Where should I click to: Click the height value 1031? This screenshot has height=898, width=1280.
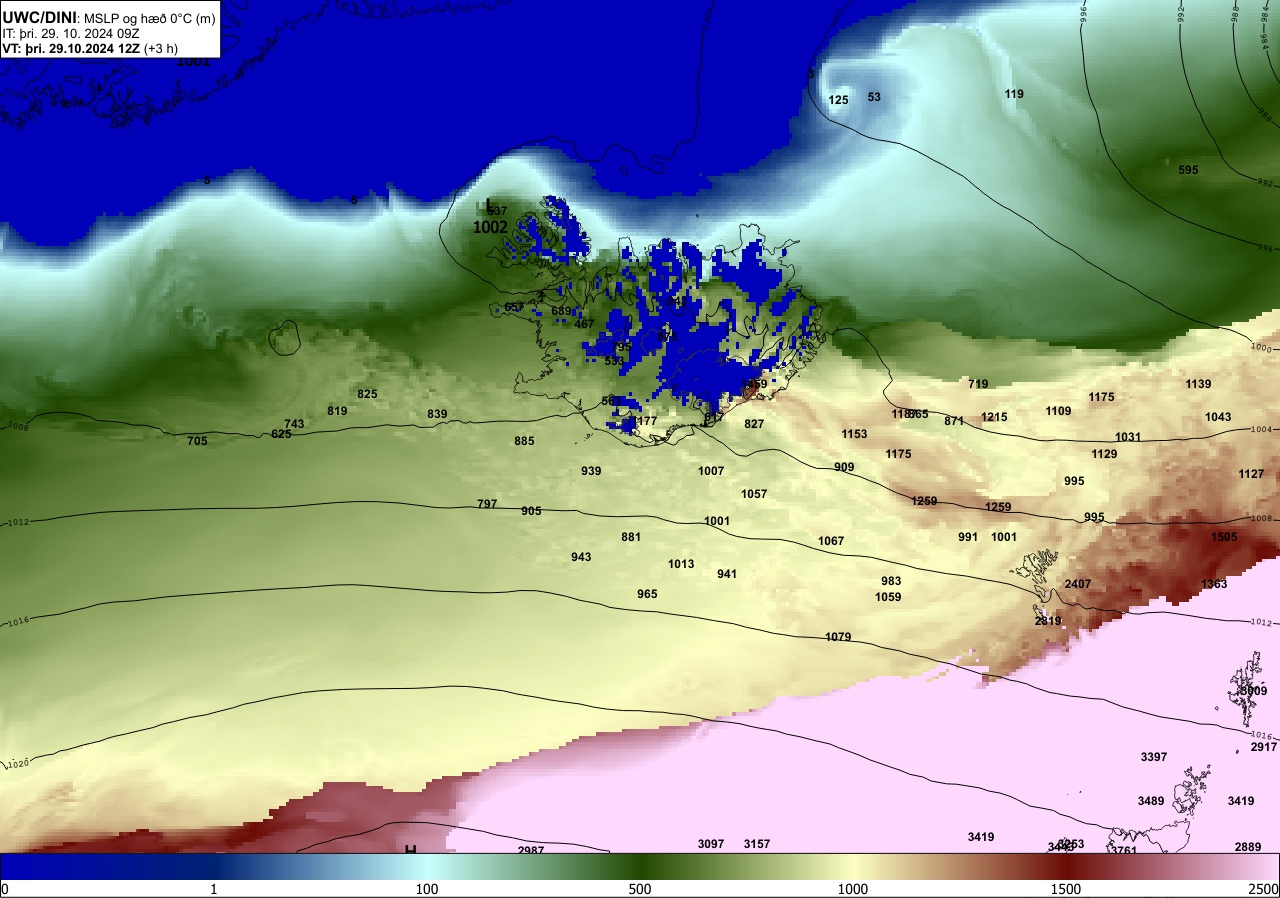pyautogui.click(x=1128, y=437)
